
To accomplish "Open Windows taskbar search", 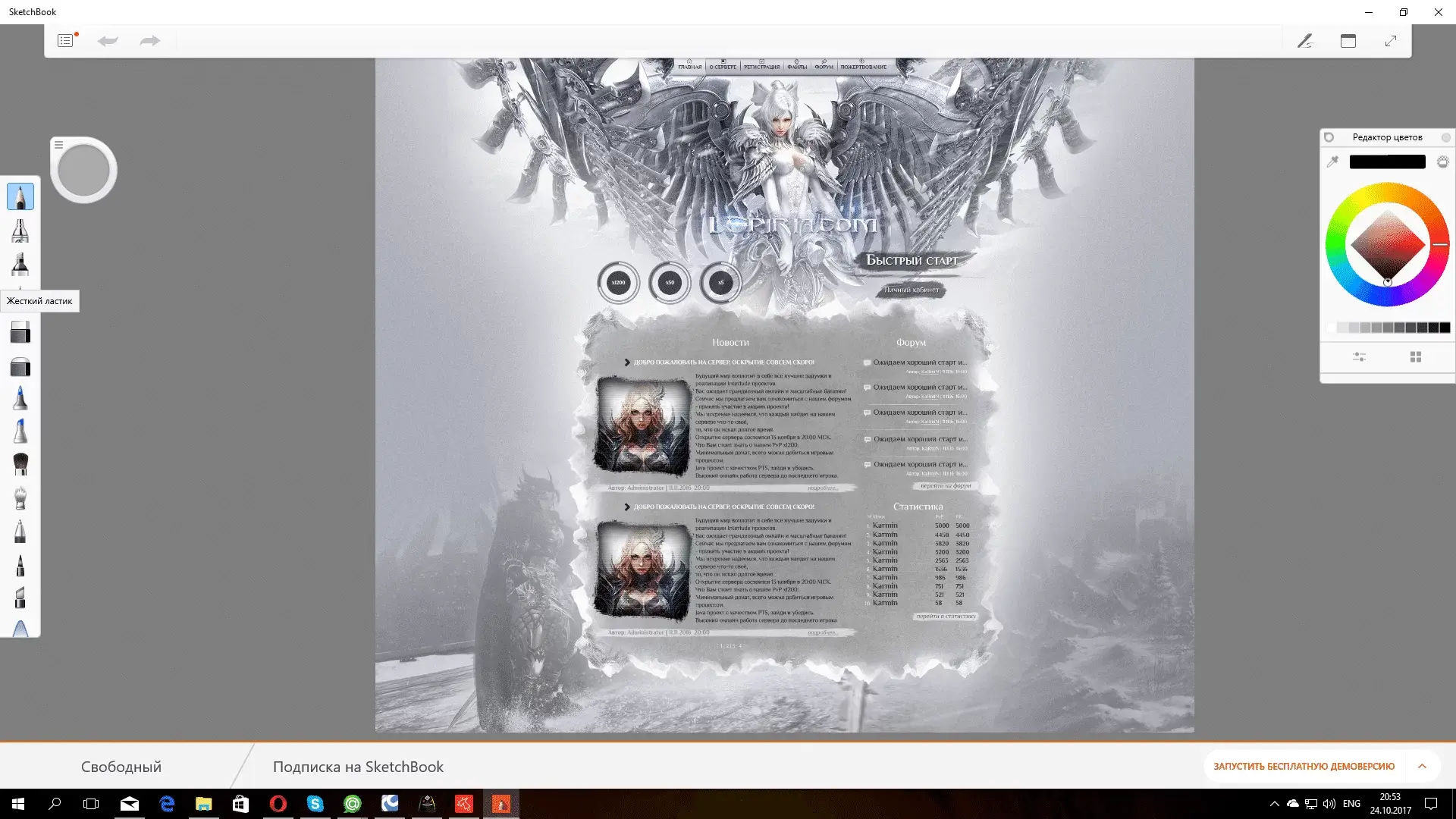I will coord(55,804).
